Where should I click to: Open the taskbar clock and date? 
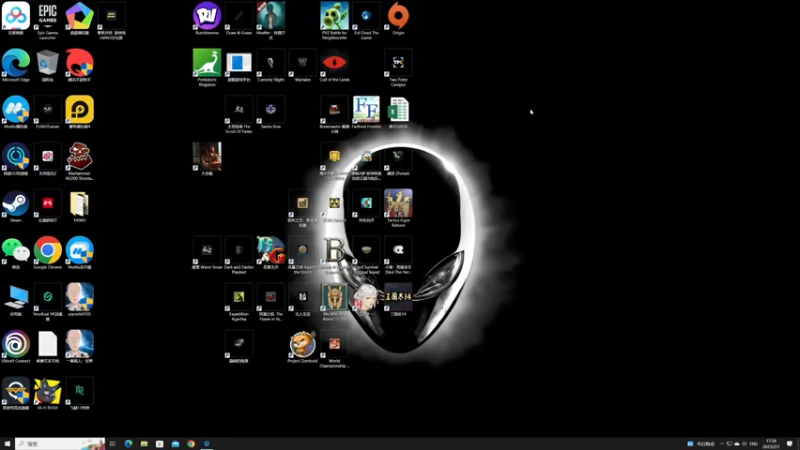click(x=771, y=444)
